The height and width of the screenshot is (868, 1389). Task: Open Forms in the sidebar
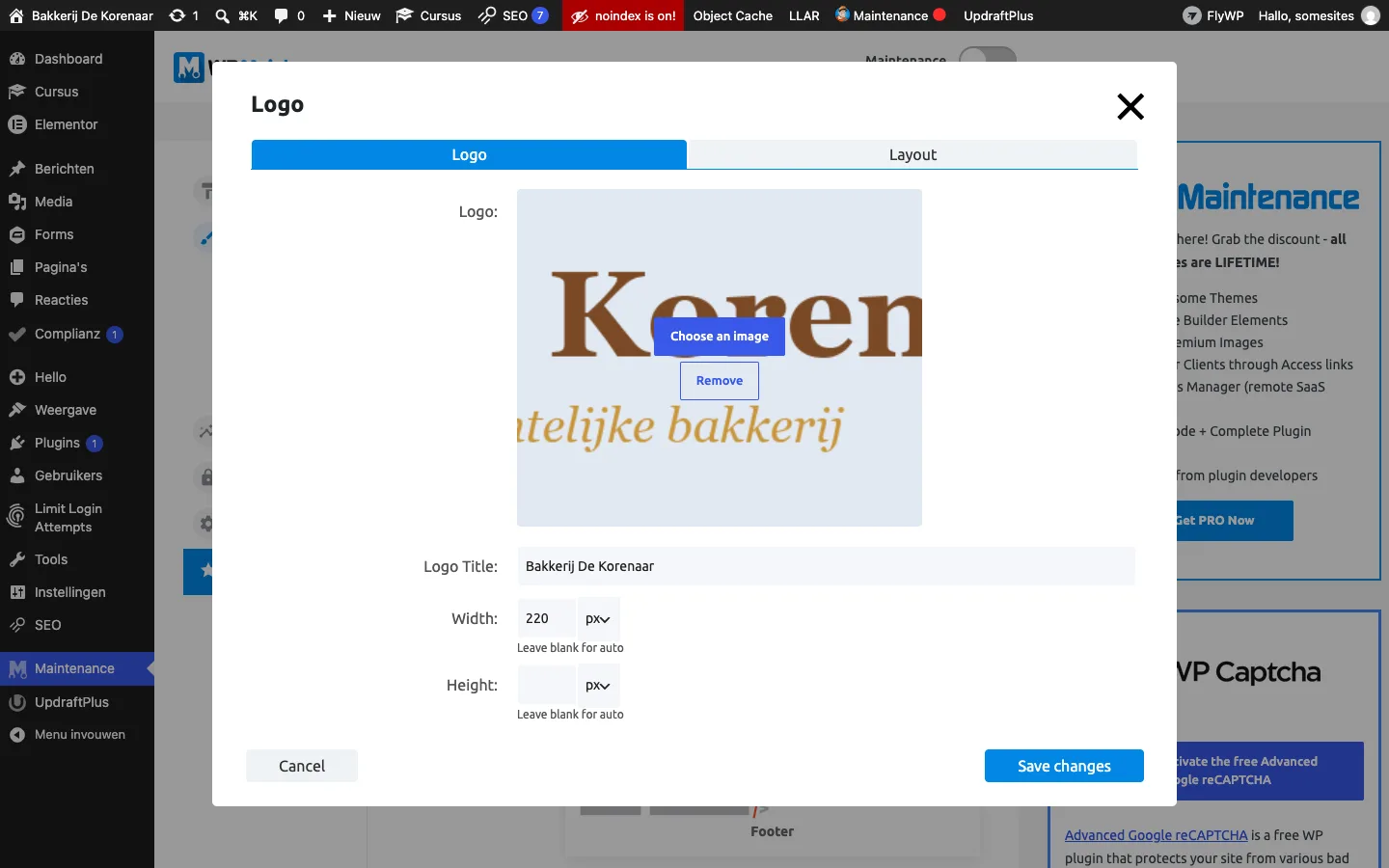pos(77,234)
